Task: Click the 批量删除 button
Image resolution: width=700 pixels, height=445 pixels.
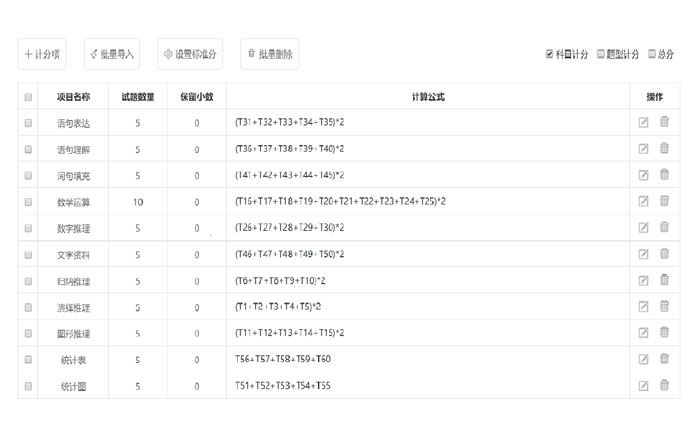Action: click(269, 54)
